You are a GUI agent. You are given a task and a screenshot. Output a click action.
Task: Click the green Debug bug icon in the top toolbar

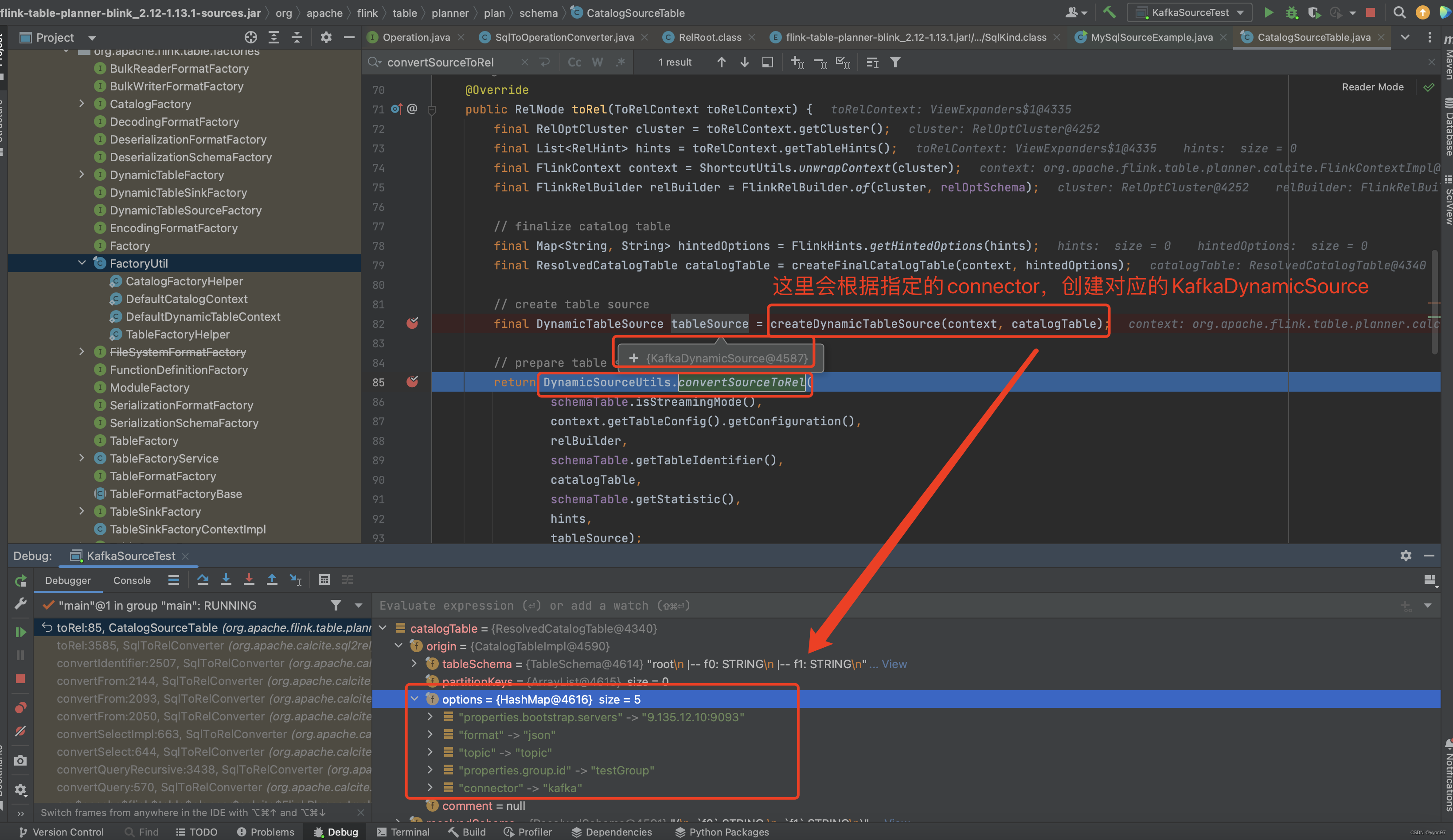(1292, 13)
